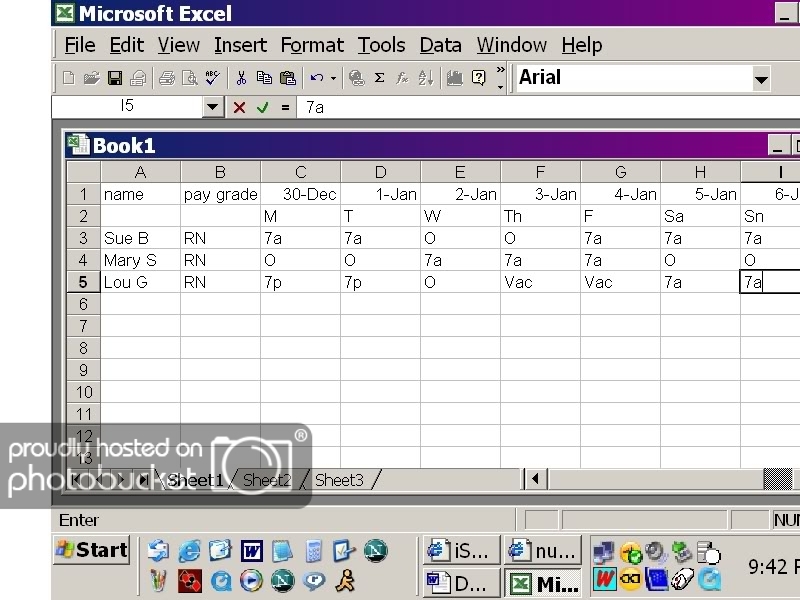The width and height of the screenshot is (800, 600).
Task: Open the Insert menu
Action: (x=240, y=45)
